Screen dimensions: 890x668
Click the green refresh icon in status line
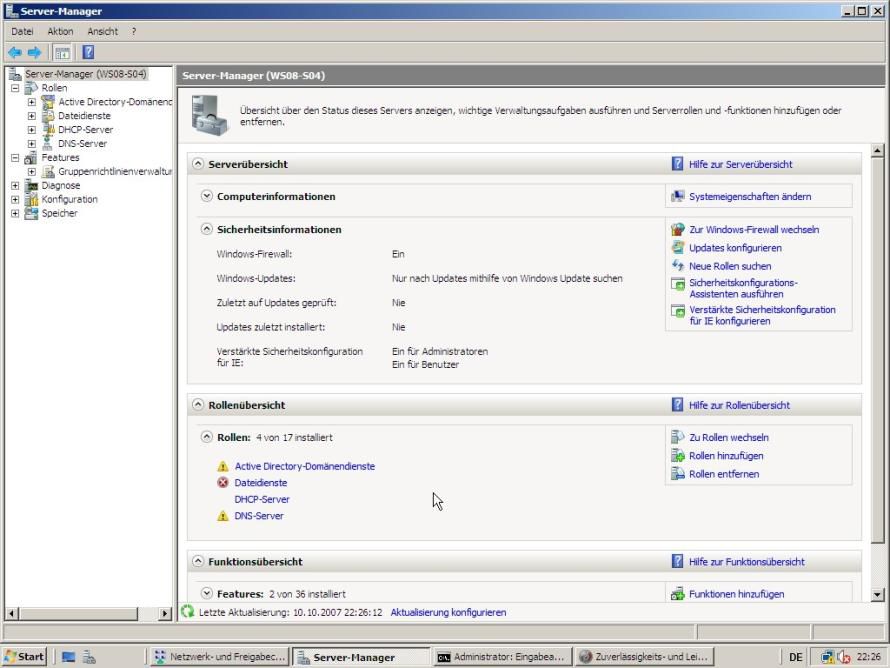pyautogui.click(x=188, y=612)
